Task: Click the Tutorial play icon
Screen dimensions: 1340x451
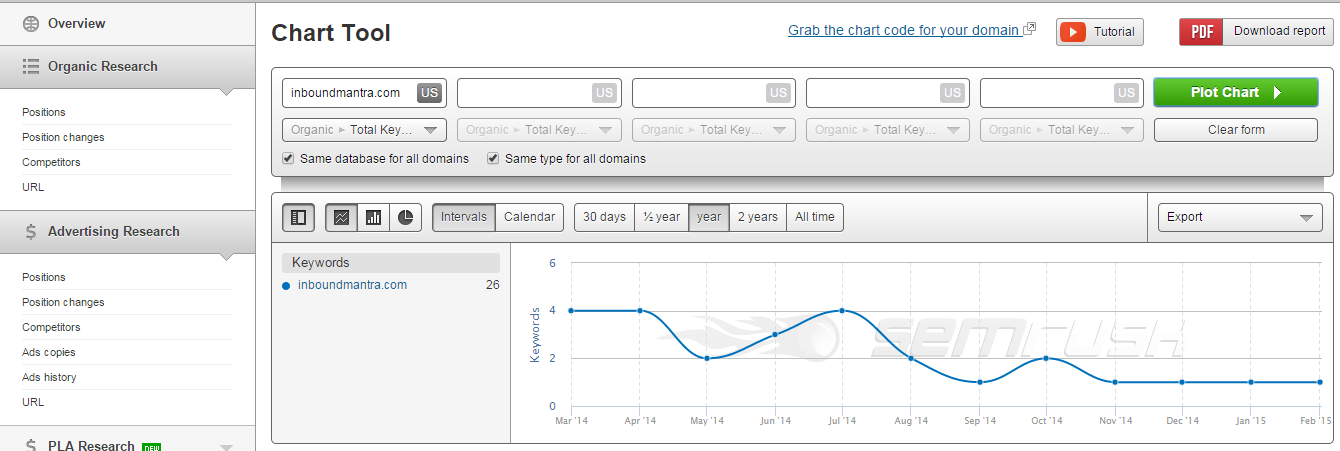Action: 1073,32
